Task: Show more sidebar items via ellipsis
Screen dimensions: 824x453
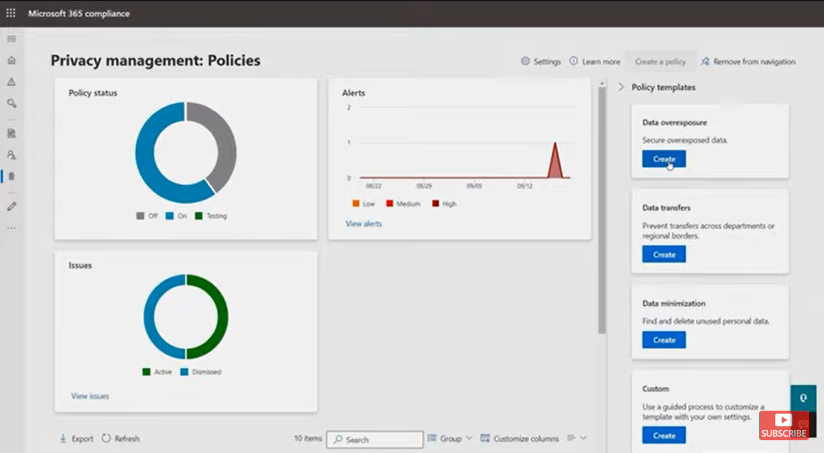Action: (12, 228)
